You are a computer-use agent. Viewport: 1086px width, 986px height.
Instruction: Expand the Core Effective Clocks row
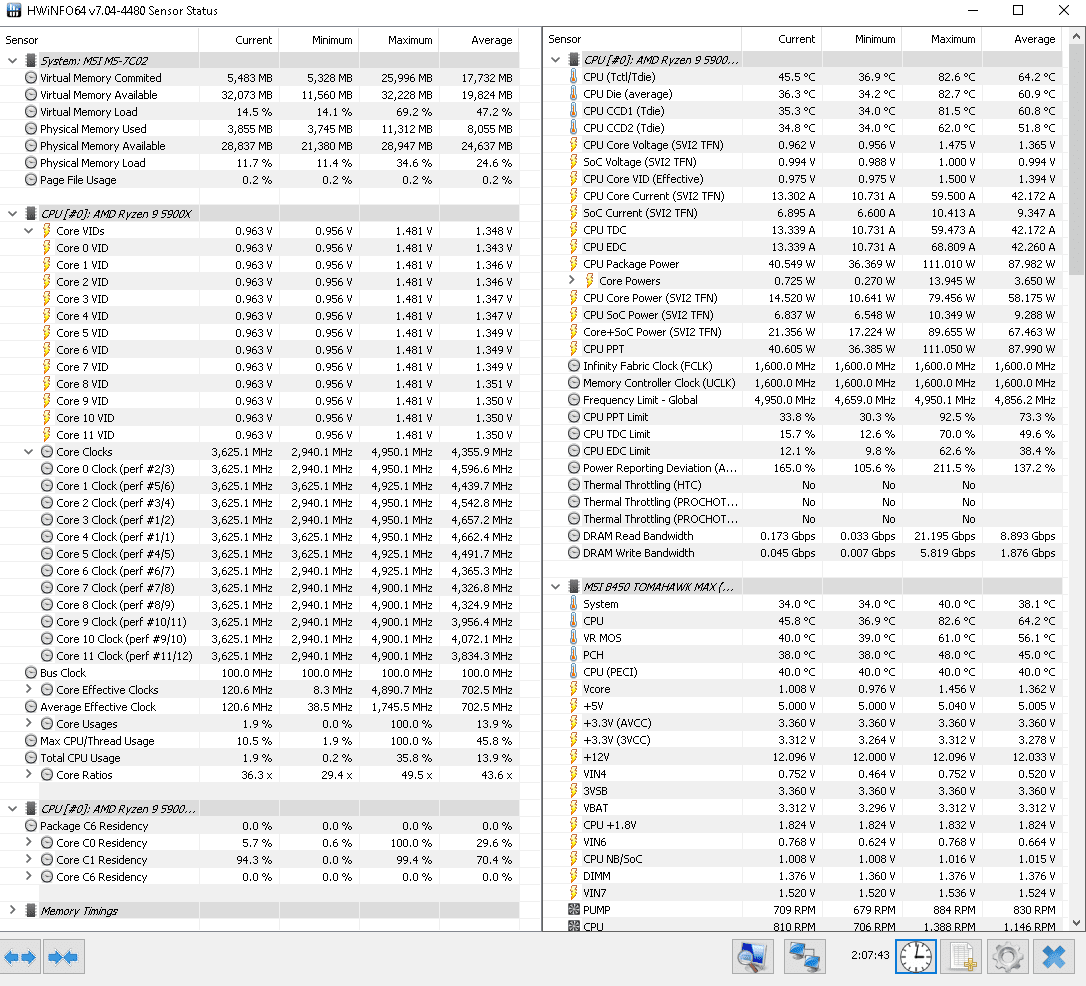click(x=28, y=690)
